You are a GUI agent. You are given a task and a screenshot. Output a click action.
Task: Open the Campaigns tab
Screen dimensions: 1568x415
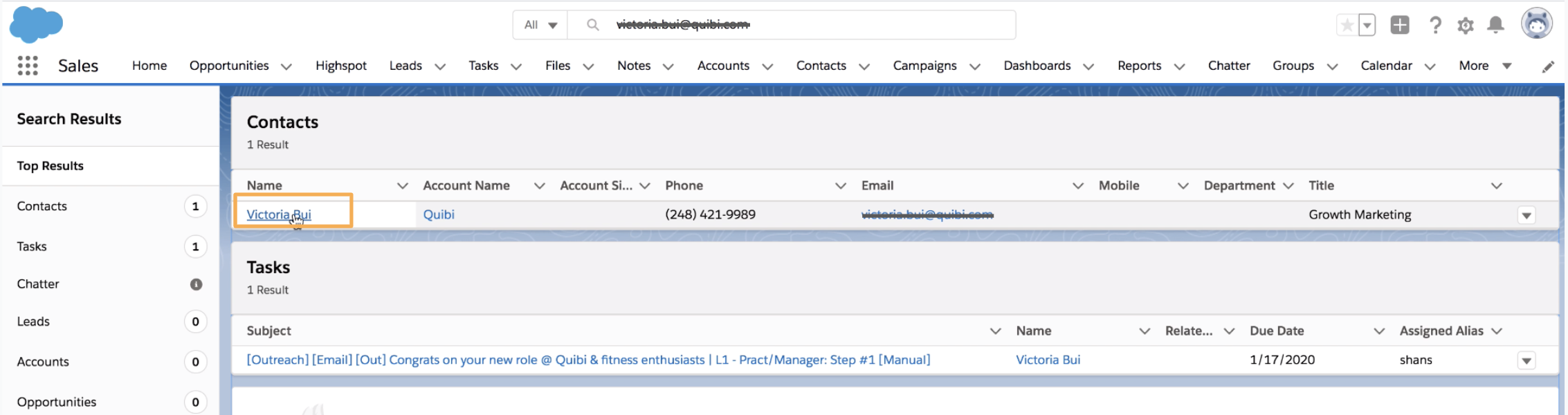coord(924,66)
